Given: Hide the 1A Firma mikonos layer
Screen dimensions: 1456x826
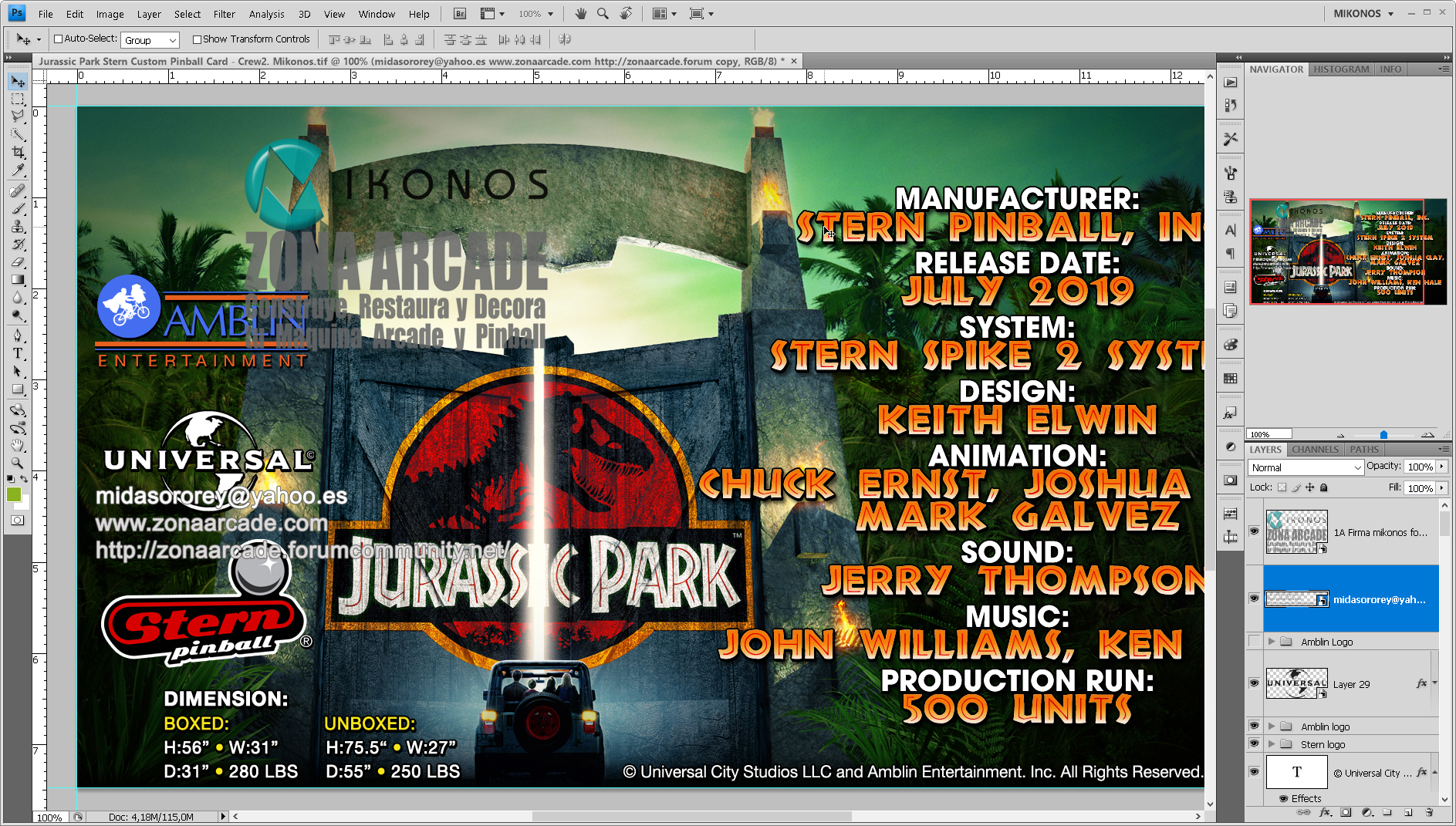Looking at the screenshot, I should pyautogui.click(x=1254, y=531).
